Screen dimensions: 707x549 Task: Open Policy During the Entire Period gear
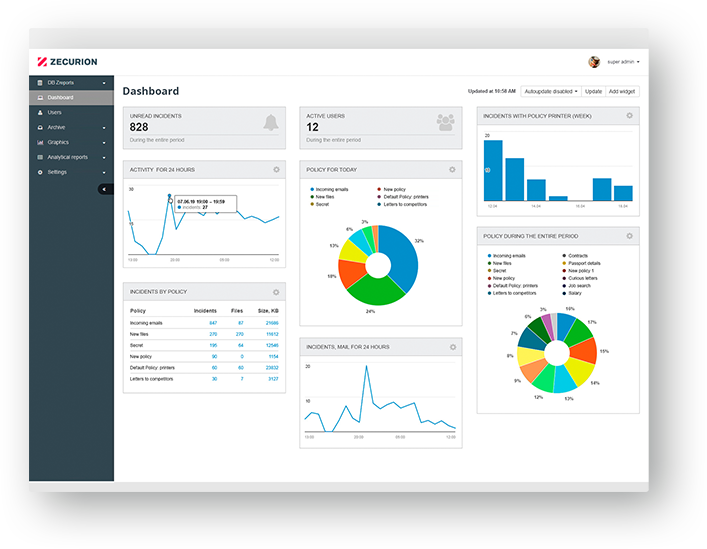coord(629,236)
